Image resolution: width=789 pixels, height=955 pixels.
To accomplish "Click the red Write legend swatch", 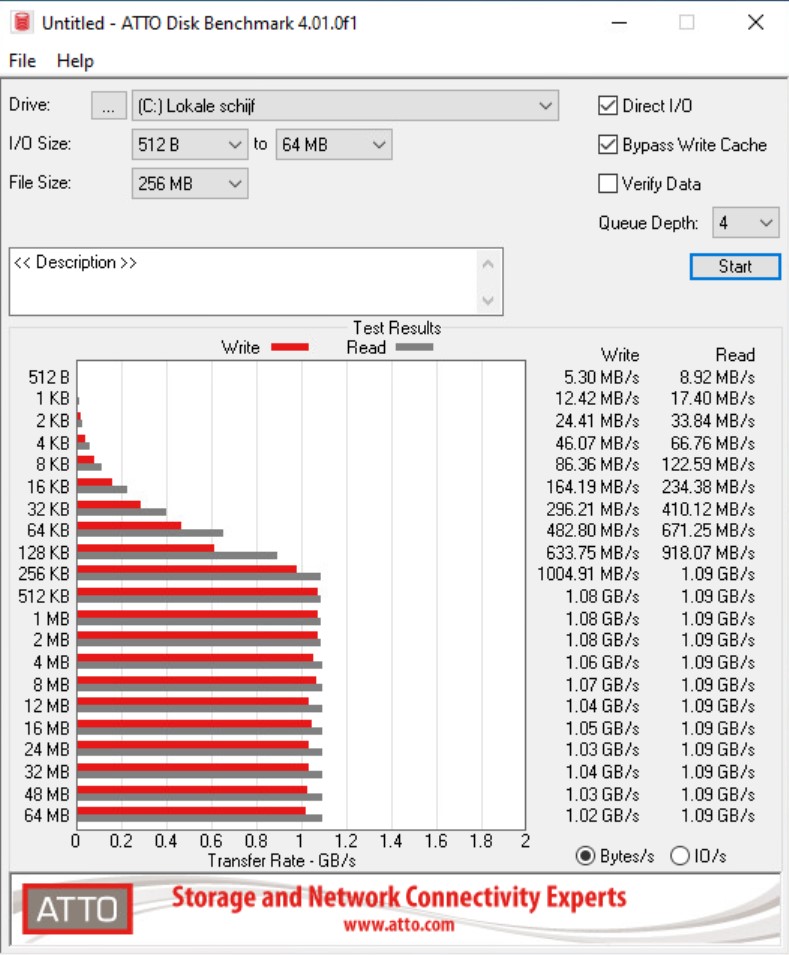I will click(x=290, y=347).
